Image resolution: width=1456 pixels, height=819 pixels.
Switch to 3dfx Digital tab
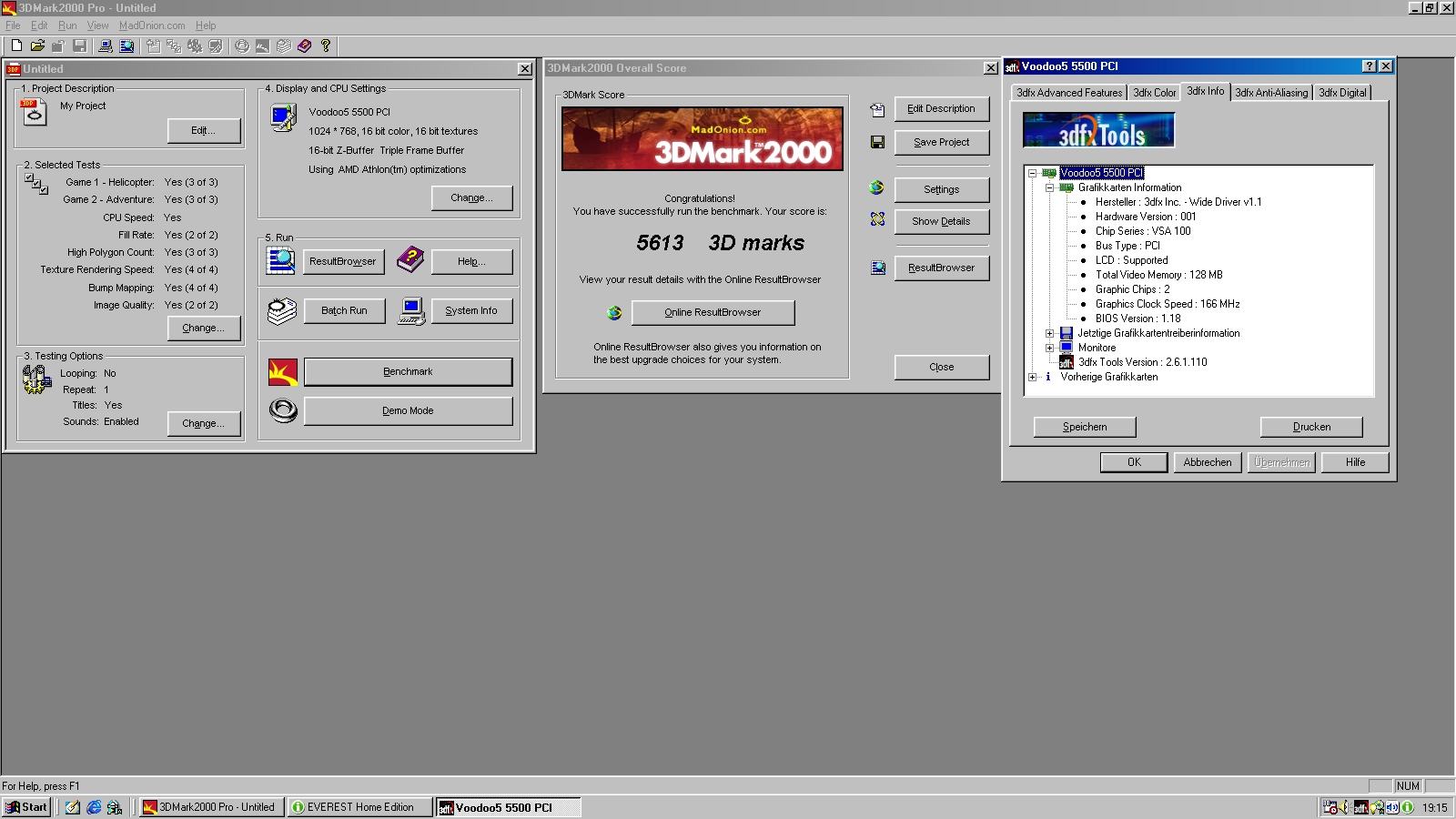[x=1342, y=93]
